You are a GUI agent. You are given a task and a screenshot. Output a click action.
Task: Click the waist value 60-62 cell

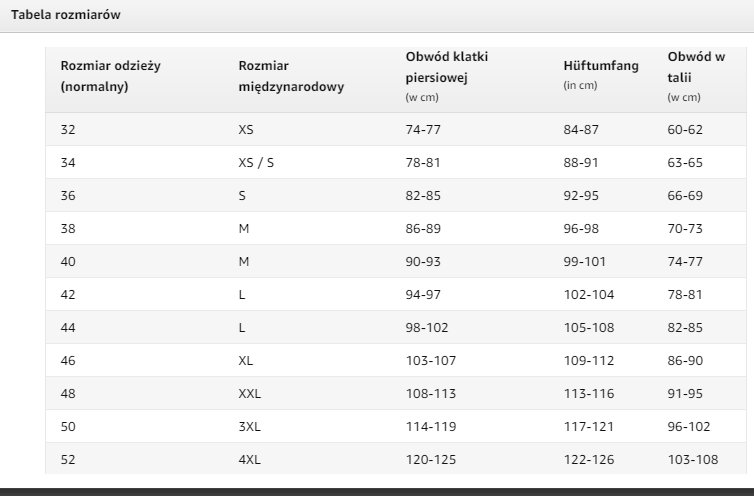[x=685, y=129]
